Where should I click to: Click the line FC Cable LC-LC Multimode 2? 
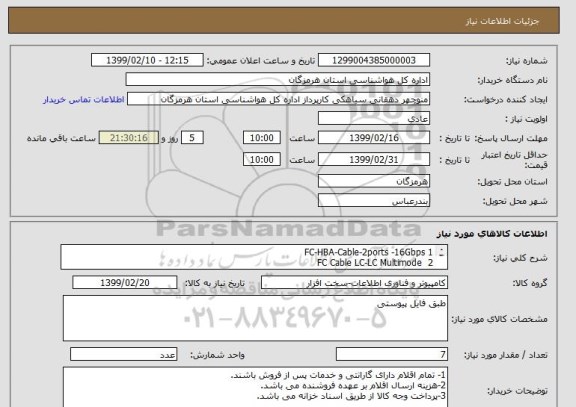[375, 263]
